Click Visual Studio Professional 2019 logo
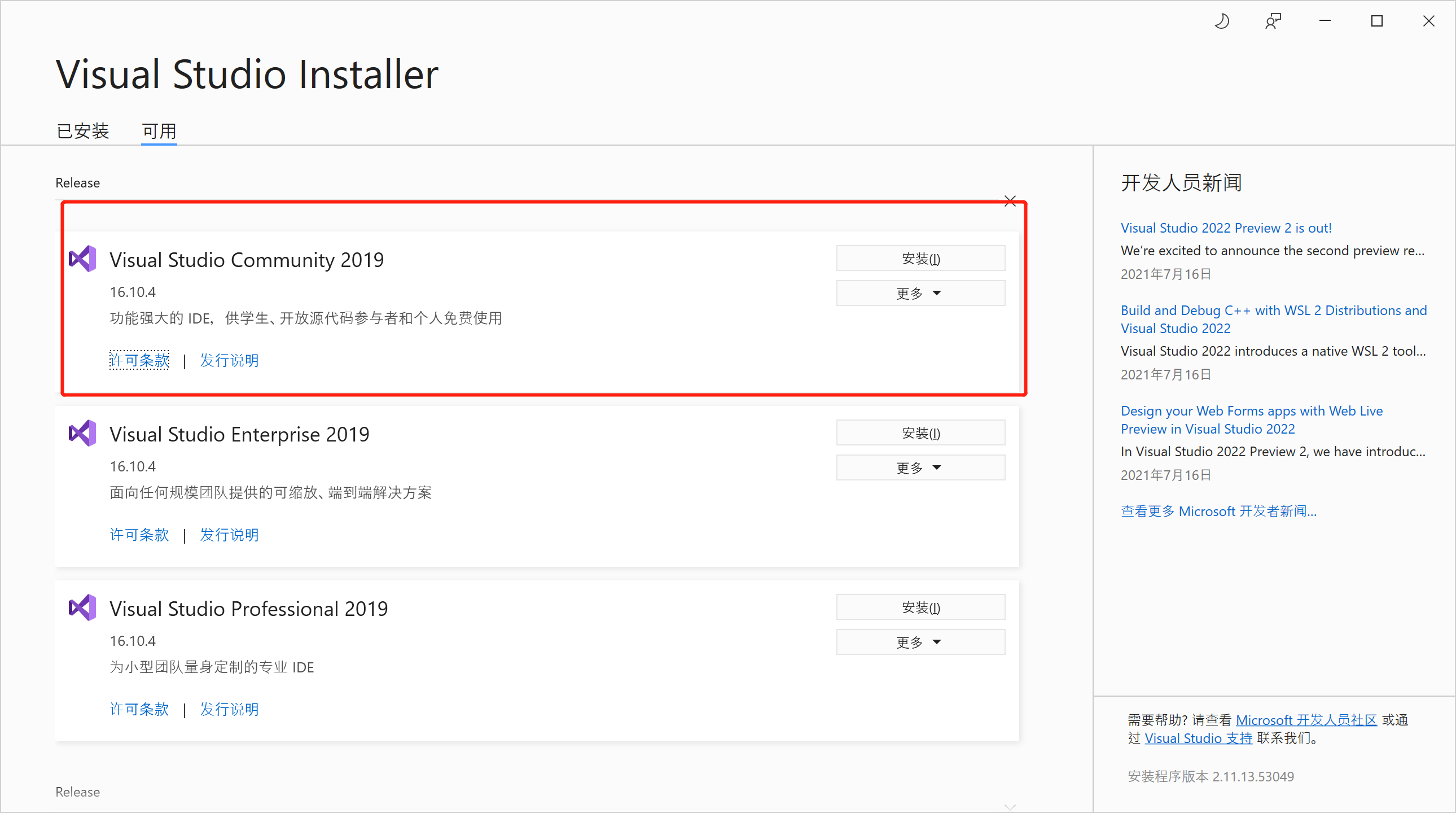The height and width of the screenshot is (813, 1456). [x=82, y=607]
